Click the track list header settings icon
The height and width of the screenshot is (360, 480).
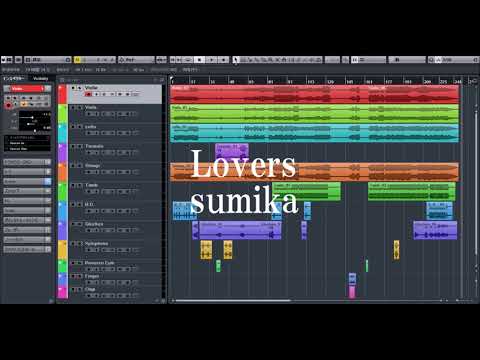pos(62,80)
